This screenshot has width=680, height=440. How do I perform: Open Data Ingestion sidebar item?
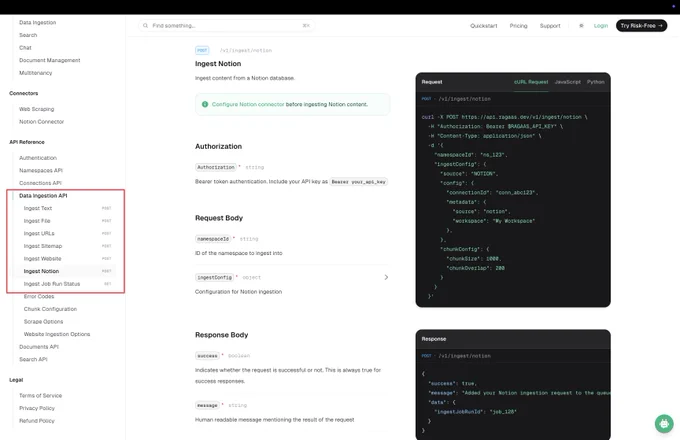pos(38,23)
